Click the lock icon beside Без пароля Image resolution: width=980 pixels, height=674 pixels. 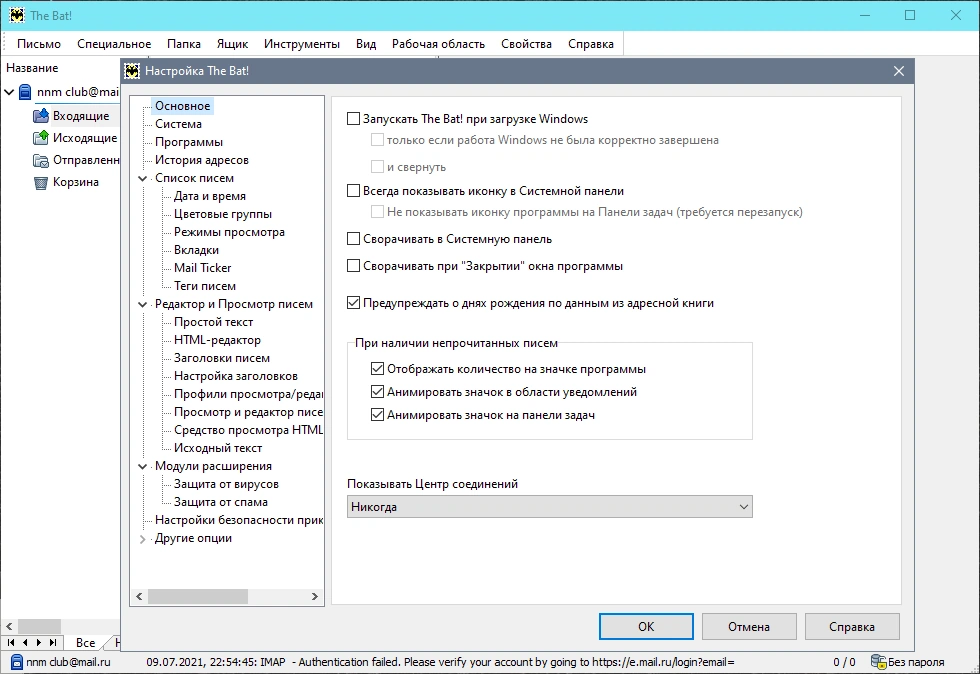click(879, 661)
